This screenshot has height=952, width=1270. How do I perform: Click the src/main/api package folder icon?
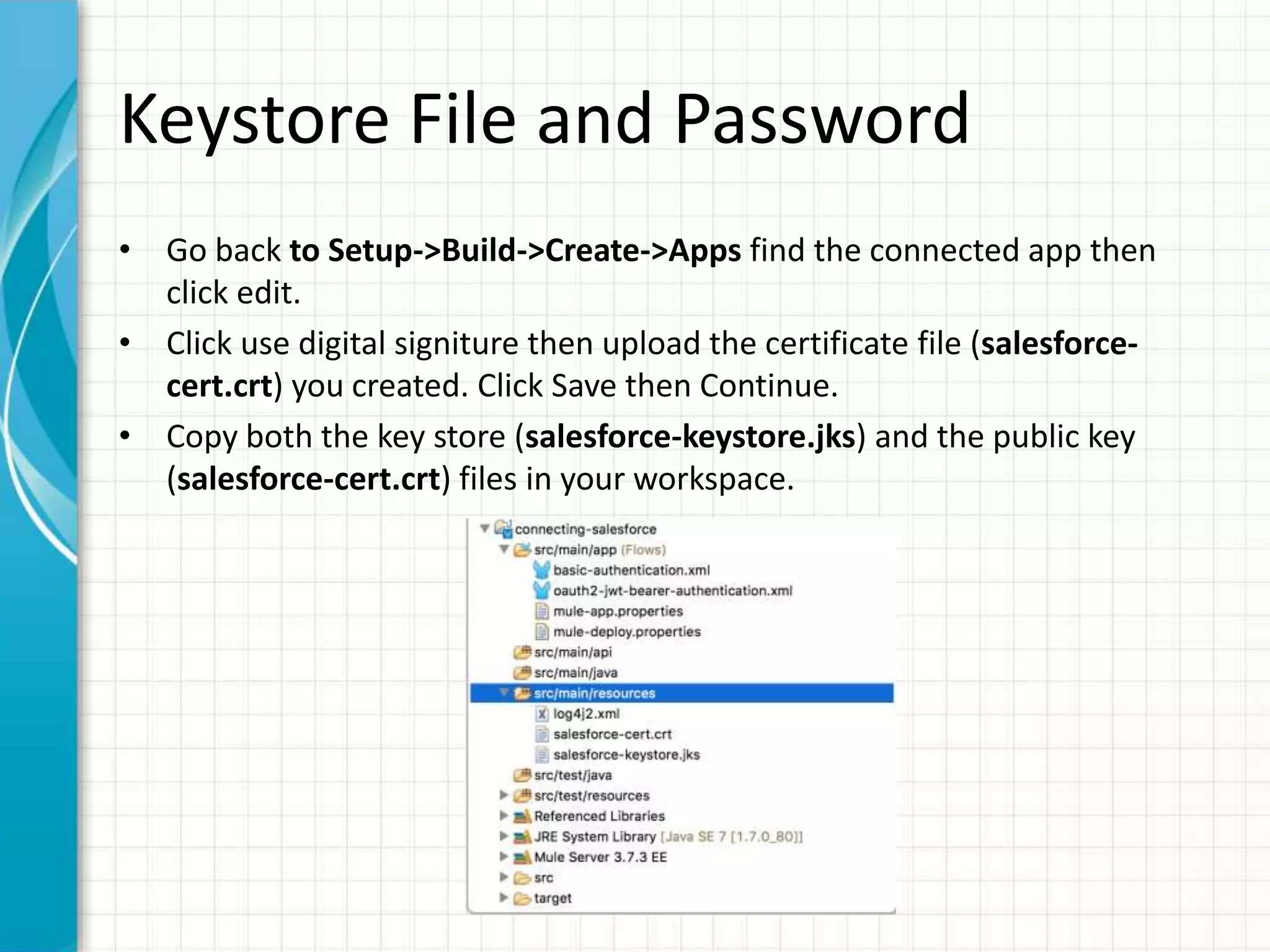click(523, 652)
